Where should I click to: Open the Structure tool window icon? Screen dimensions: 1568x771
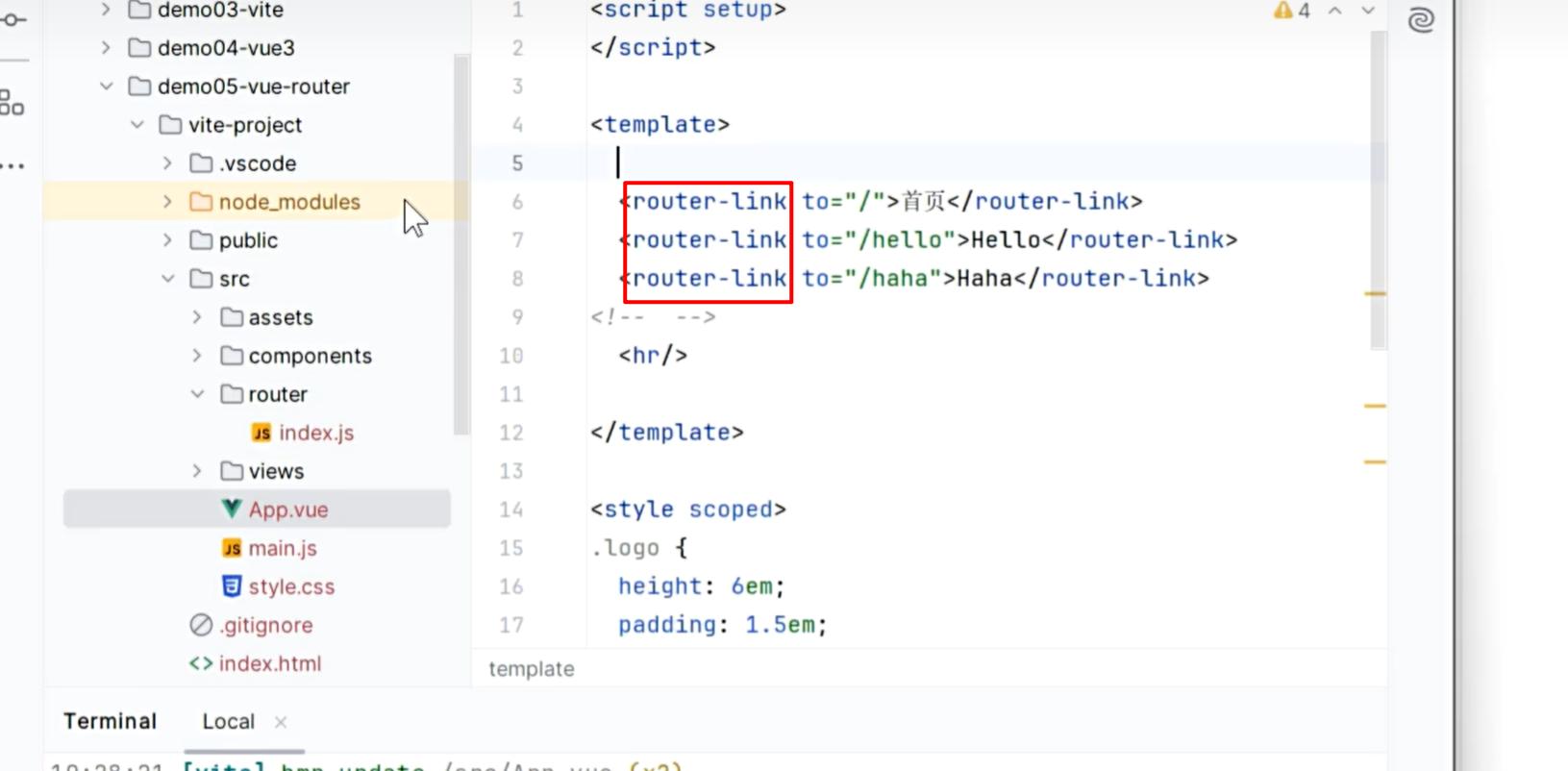(12, 103)
